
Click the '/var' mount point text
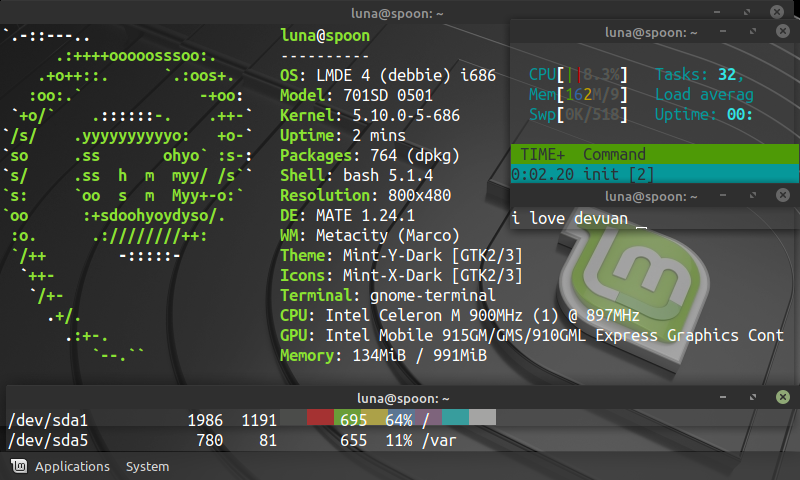click(439, 440)
